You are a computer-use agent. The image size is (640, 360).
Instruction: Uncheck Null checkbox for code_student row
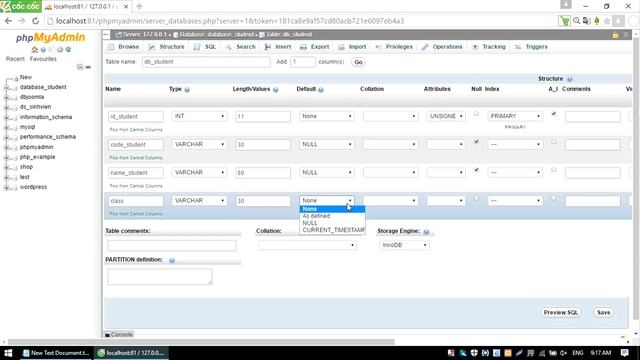pos(476,142)
